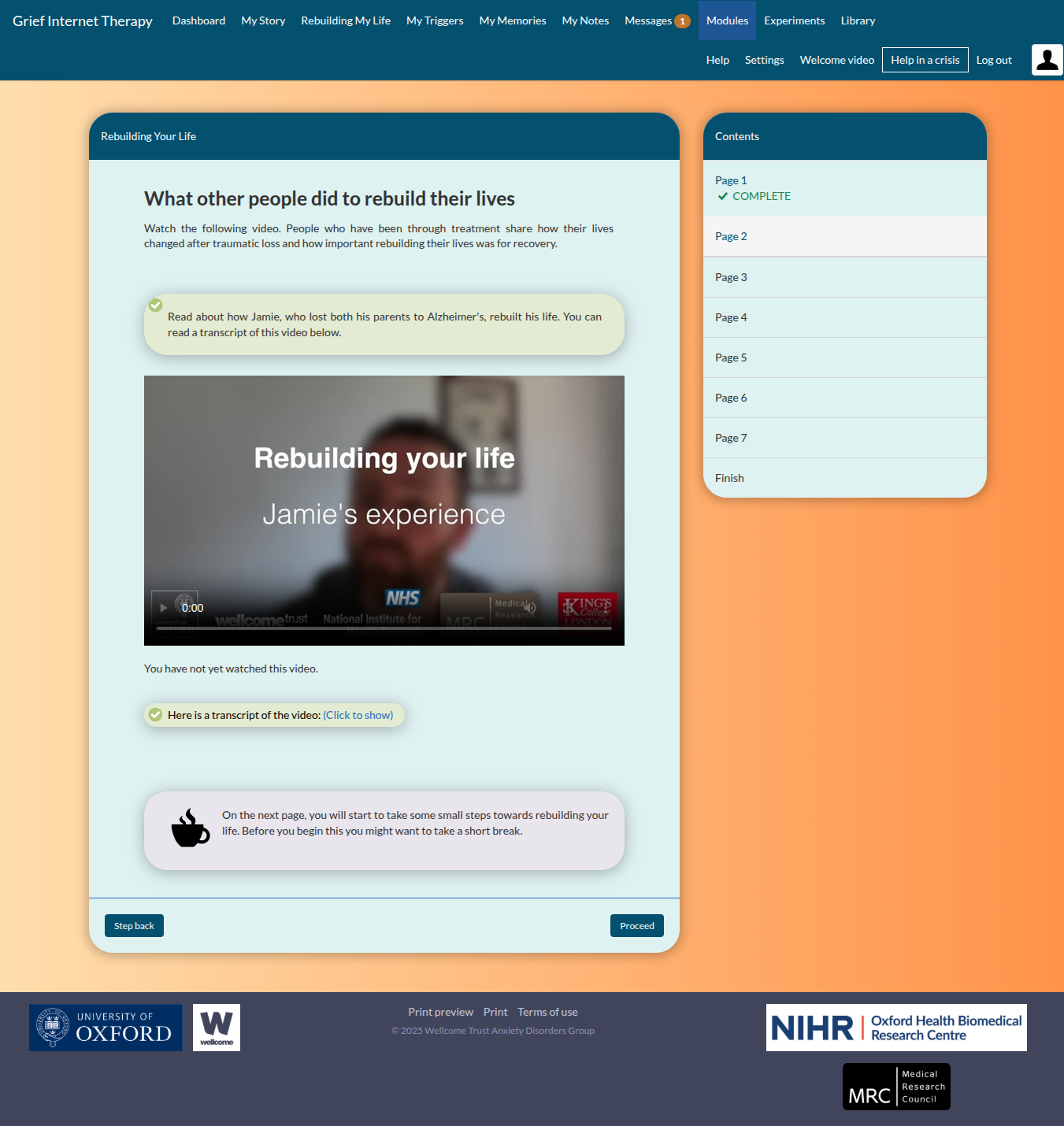The image size is (1064, 1126).
Task: Mute the video with the speaker icon
Action: point(530,608)
